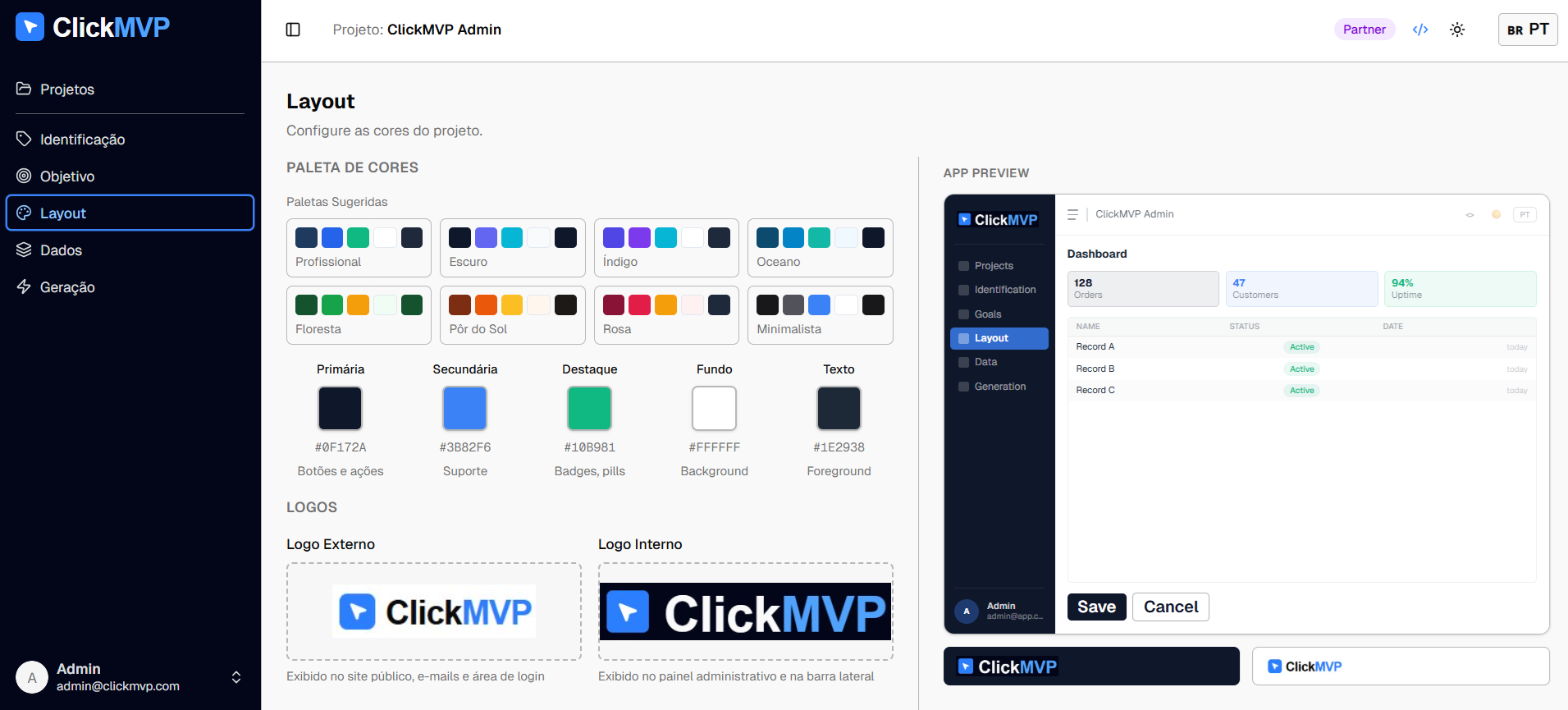1568x710 pixels.
Task: Open the Destaque color picker swatch
Action: coord(590,408)
